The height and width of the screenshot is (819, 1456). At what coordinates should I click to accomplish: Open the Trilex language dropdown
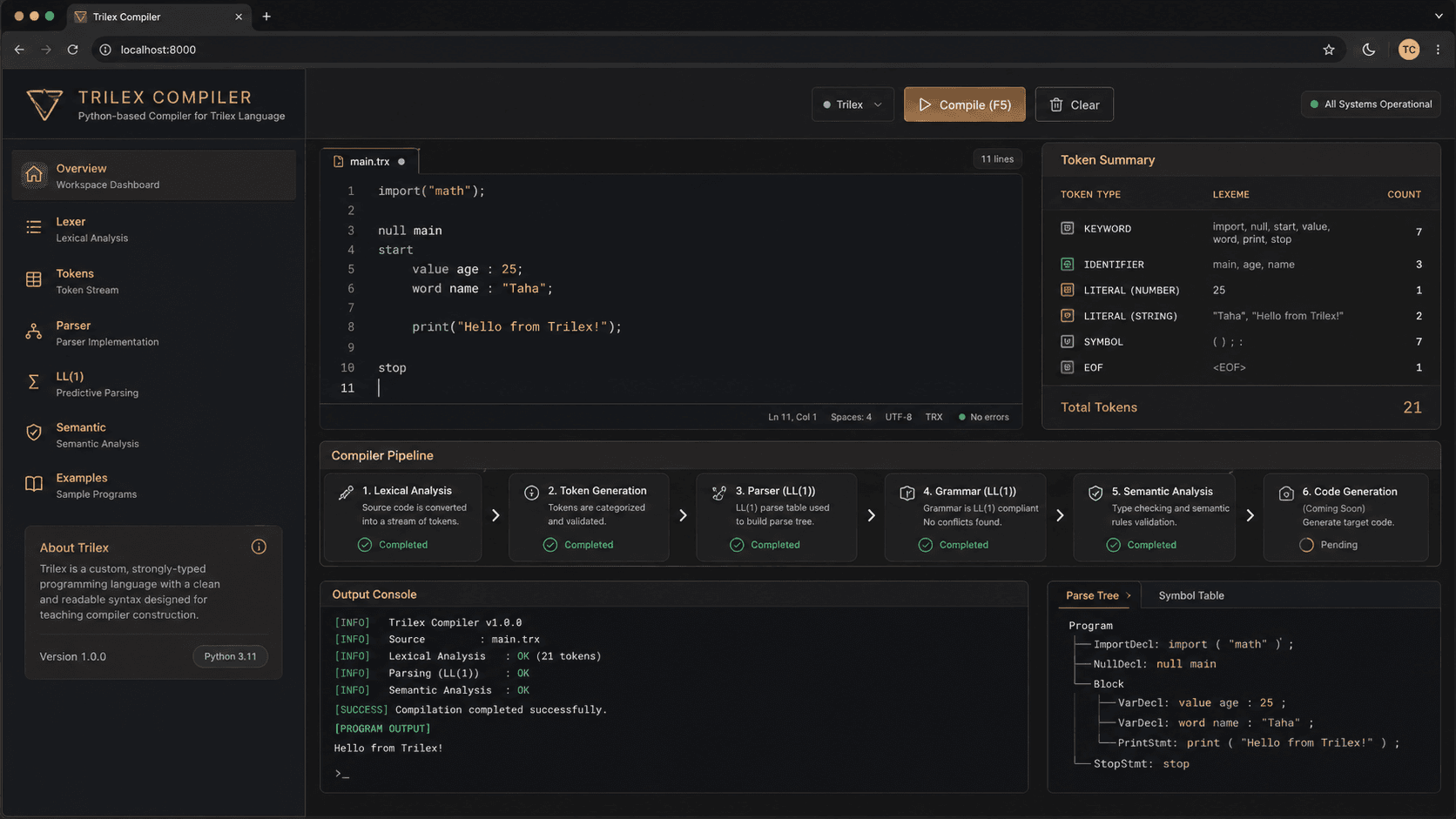[x=853, y=104]
